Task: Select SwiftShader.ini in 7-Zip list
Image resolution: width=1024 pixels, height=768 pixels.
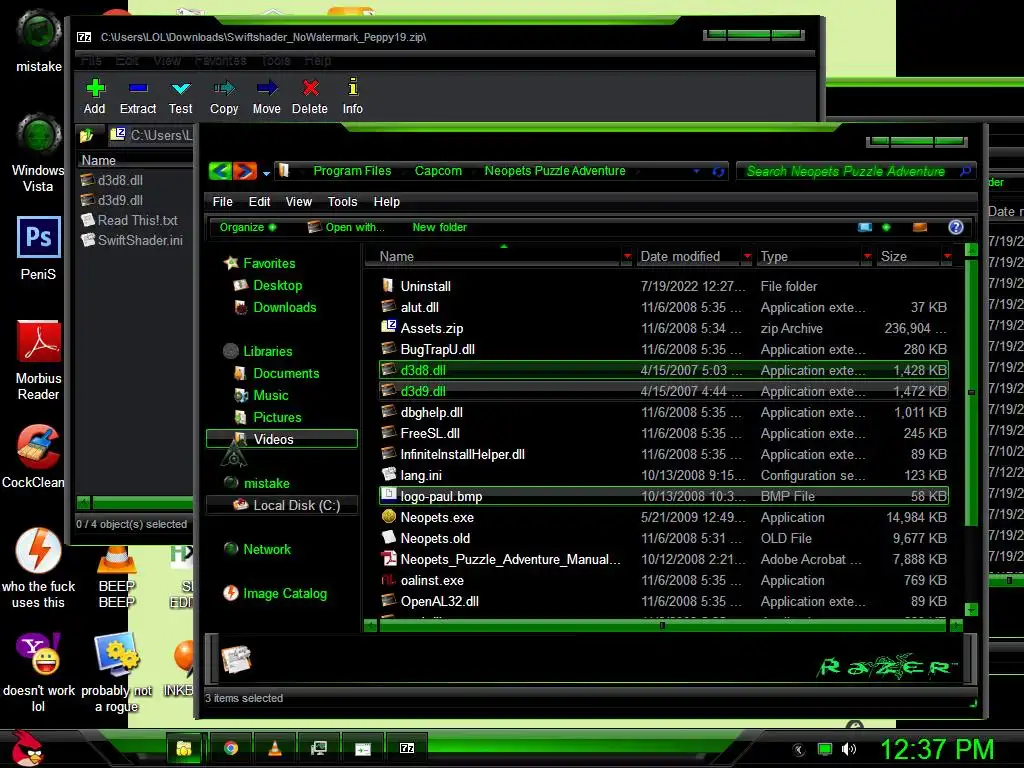Action: 131,240
